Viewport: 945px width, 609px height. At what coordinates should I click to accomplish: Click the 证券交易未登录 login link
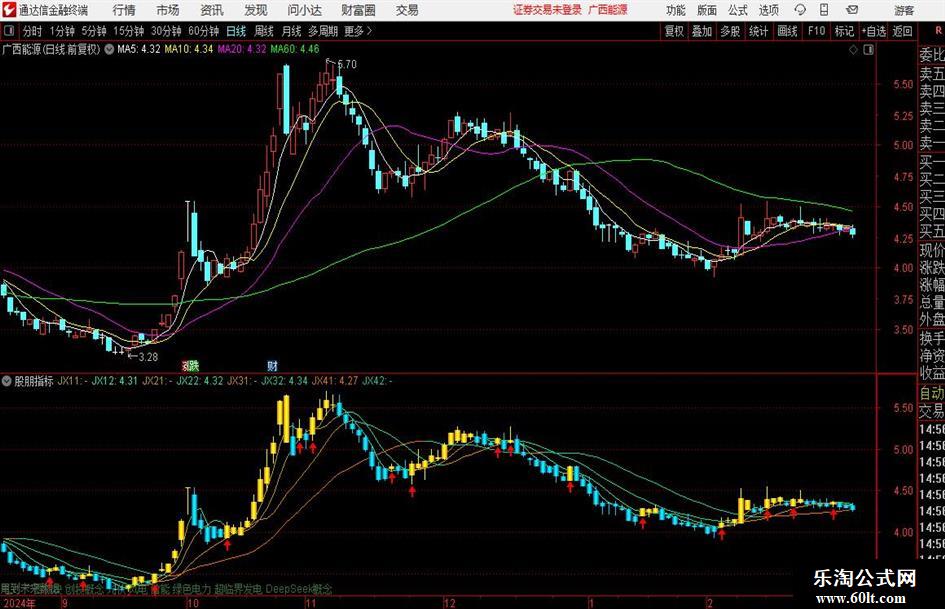point(547,10)
